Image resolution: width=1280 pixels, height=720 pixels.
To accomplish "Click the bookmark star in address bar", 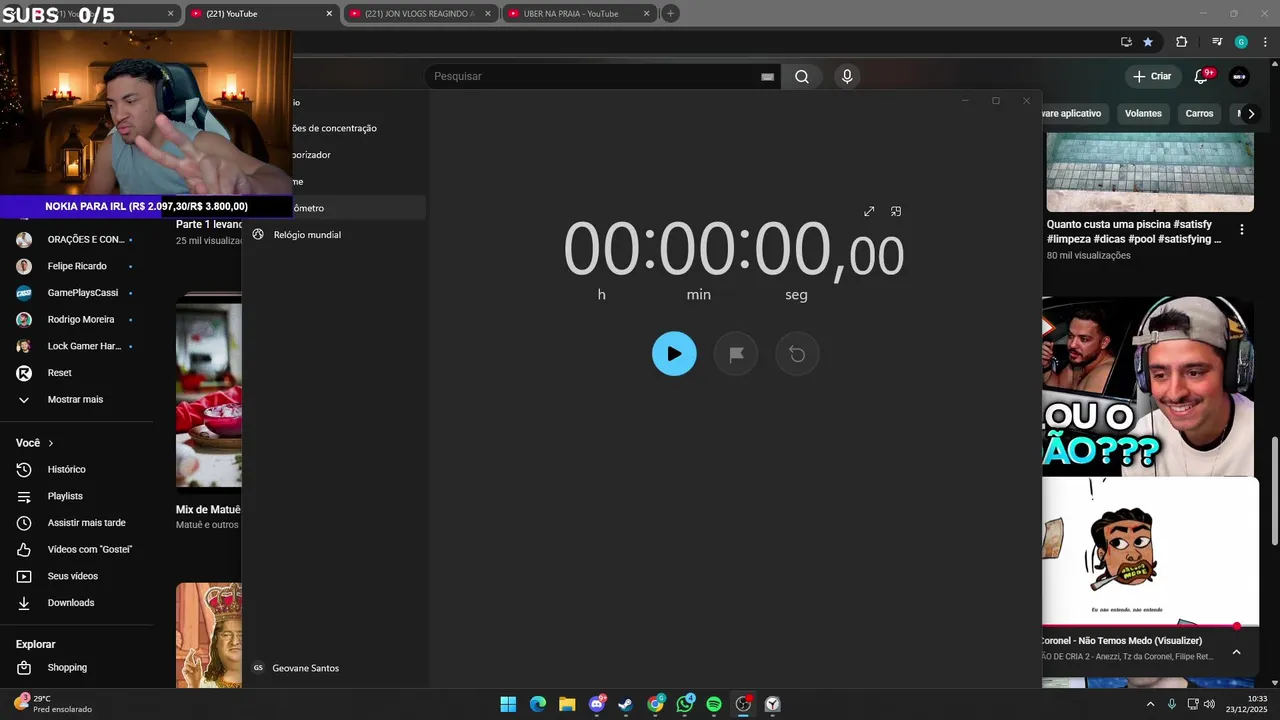I will (x=1148, y=42).
